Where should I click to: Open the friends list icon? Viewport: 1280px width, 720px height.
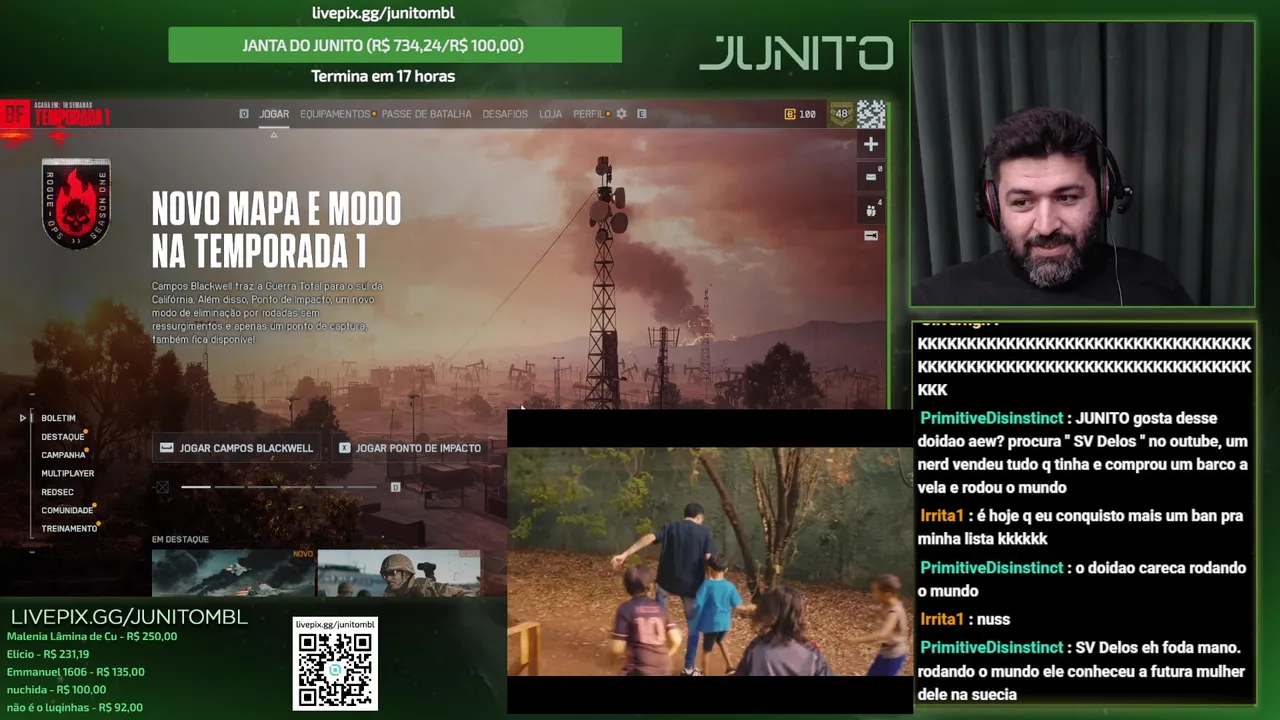coord(871,210)
